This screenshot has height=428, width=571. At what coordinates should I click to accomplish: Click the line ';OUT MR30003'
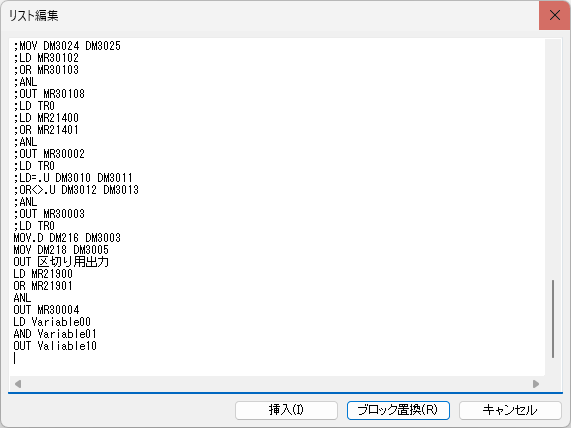click(x=49, y=214)
